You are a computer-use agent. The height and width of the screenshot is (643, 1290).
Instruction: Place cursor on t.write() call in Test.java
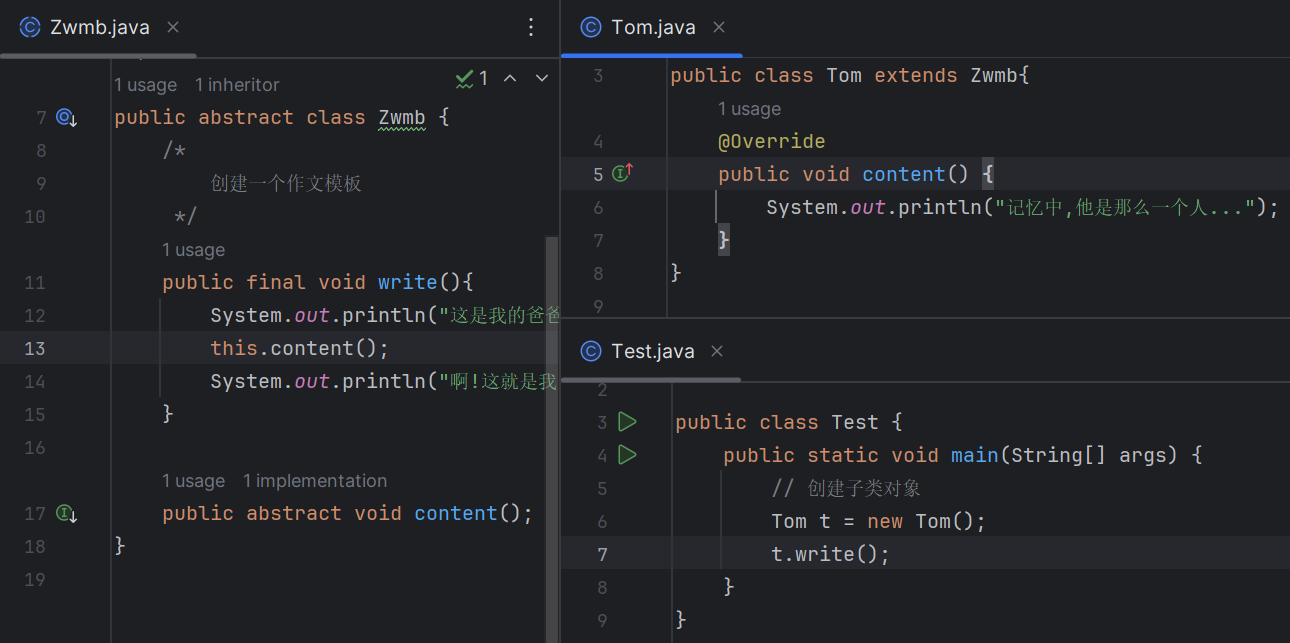(x=830, y=555)
